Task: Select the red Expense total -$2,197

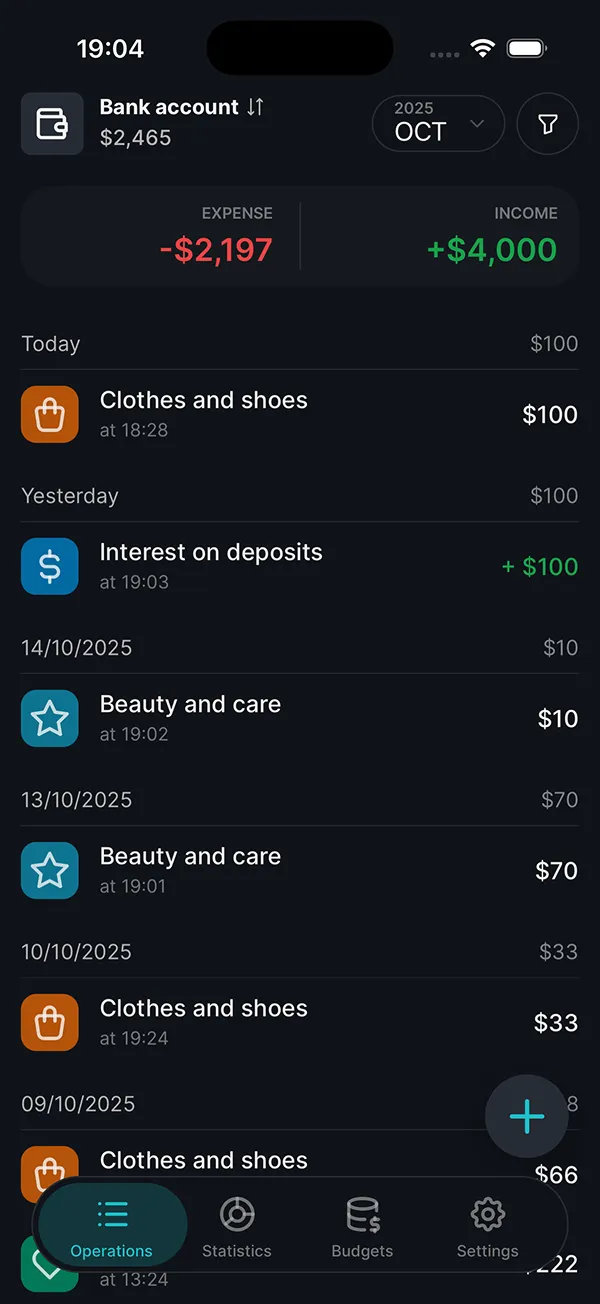Action: click(x=216, y=249)
